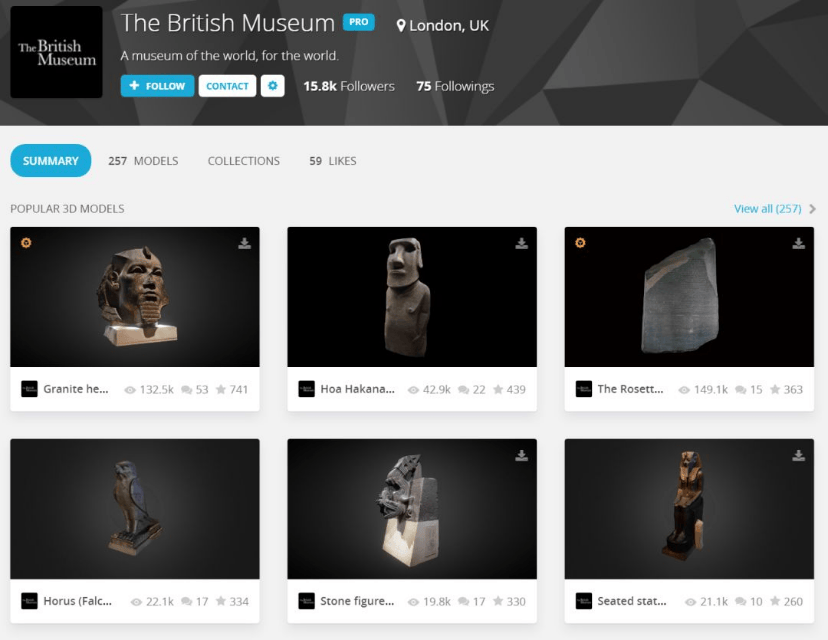
Task: Click the star likes icon showing 334
Action: click(221, 601)
